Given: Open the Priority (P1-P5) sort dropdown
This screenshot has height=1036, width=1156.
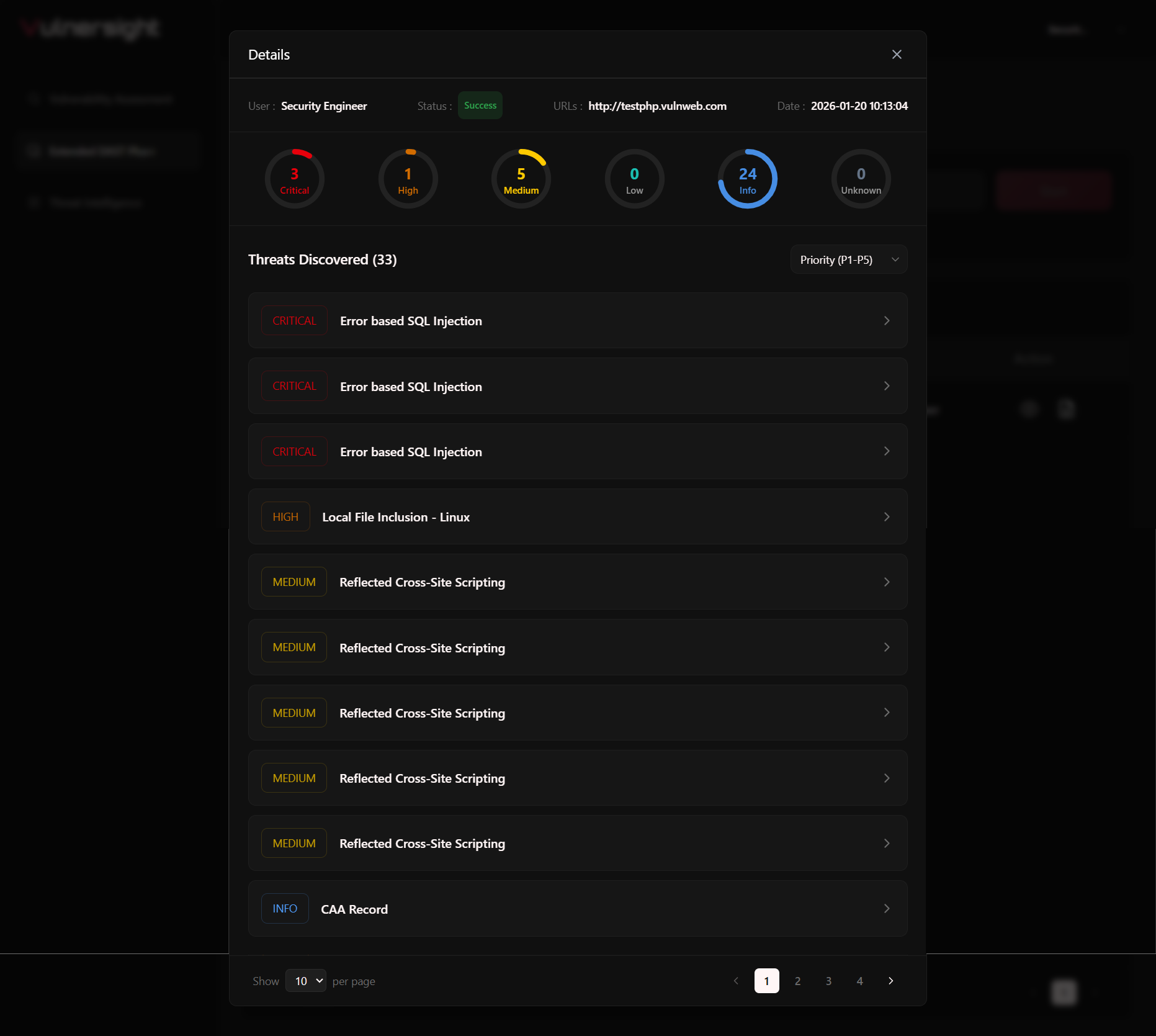Looking at the screenshot, I should [849, 259].
